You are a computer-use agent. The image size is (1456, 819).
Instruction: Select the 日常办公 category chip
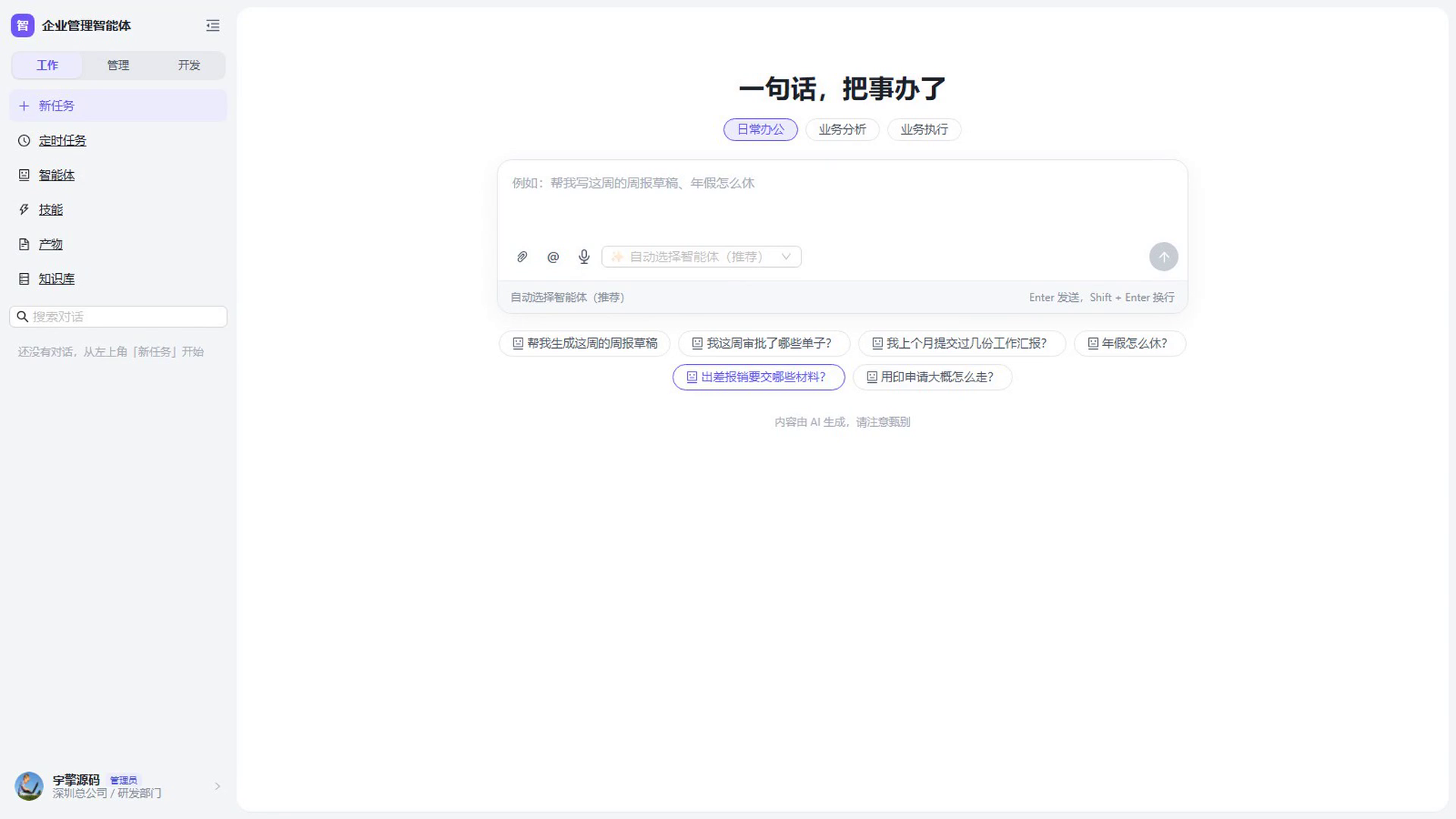click(761, 130)
